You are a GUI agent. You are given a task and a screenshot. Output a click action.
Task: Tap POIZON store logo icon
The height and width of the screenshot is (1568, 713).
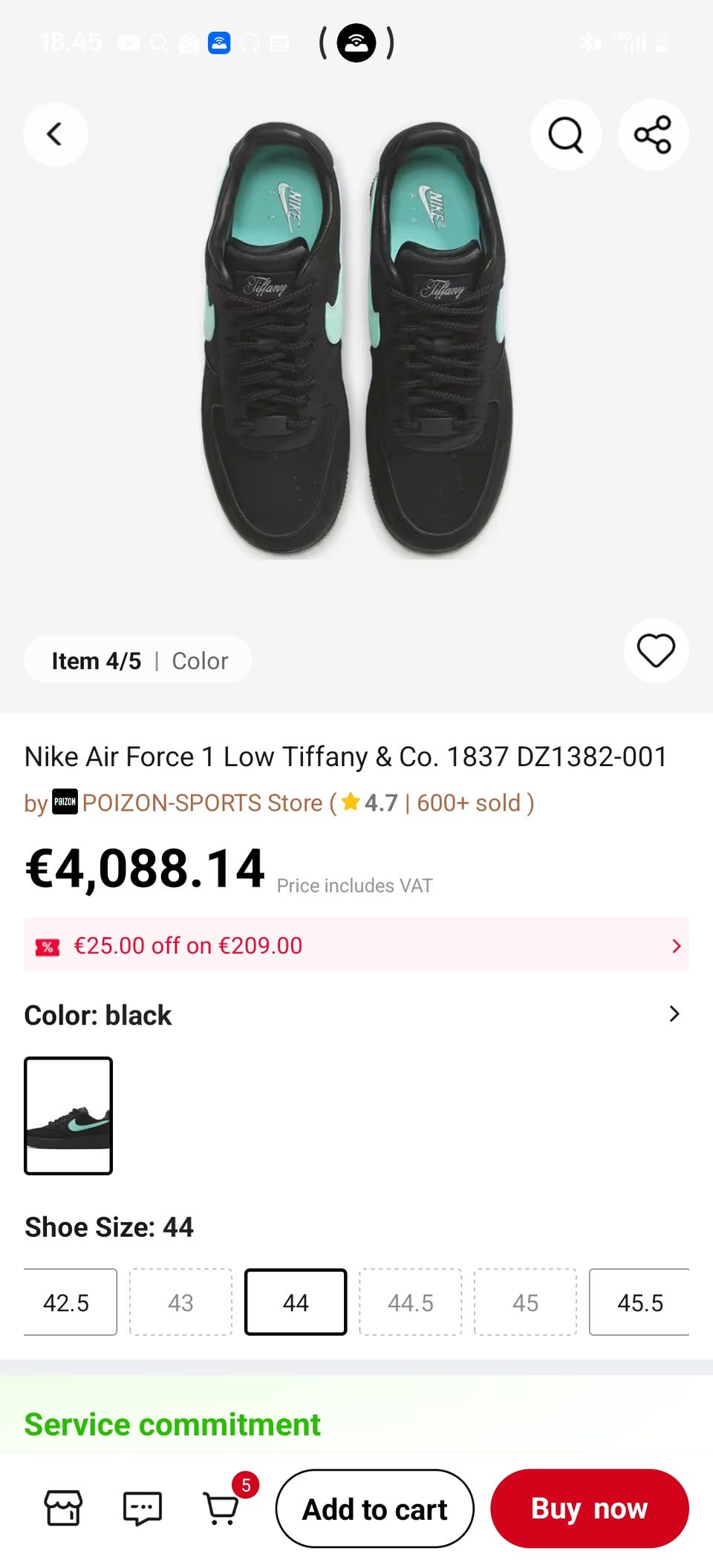(65, 802)
